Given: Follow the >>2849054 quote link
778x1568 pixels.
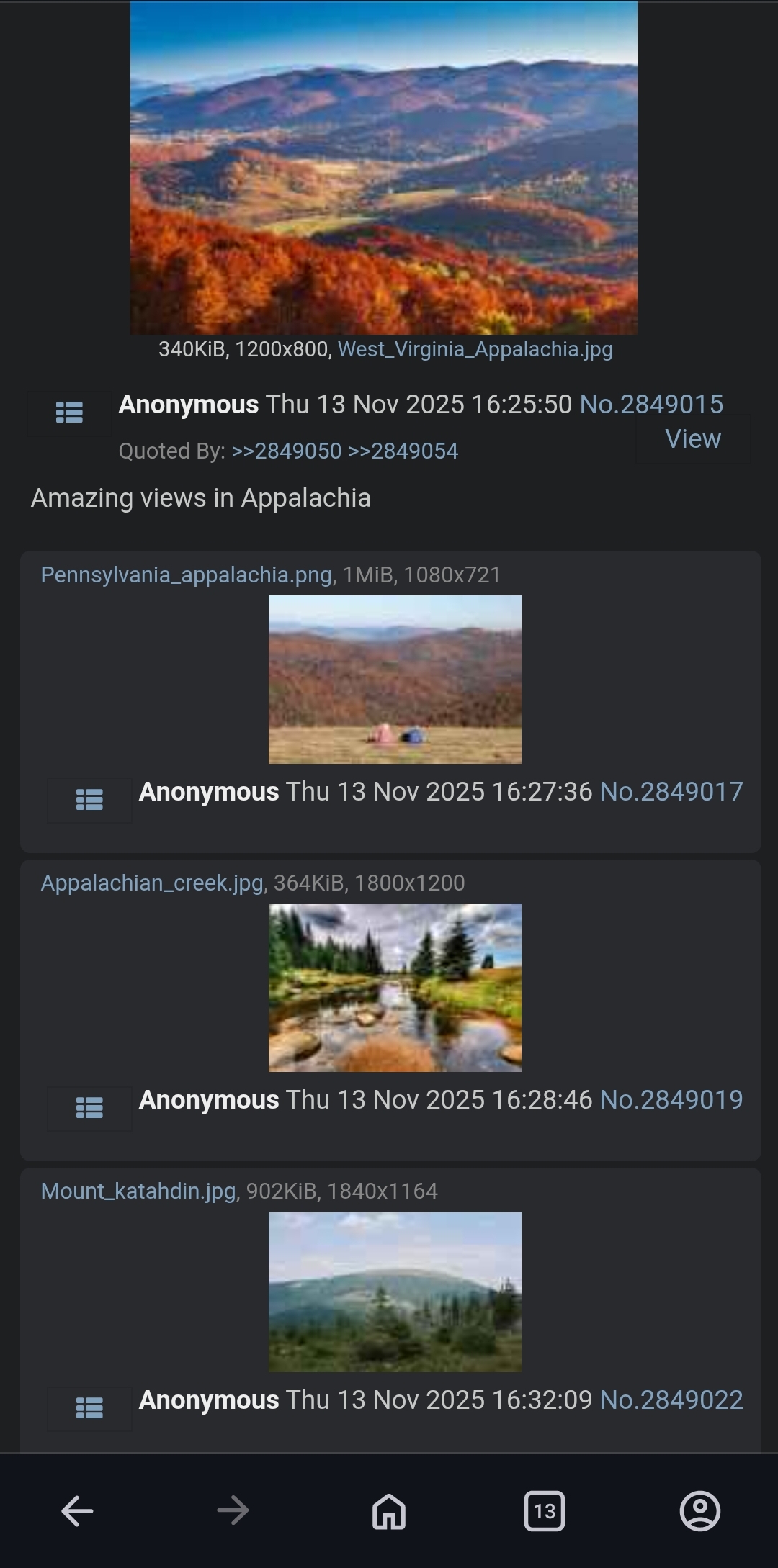Looking at the screenshot, I should [x=403, y=451].
